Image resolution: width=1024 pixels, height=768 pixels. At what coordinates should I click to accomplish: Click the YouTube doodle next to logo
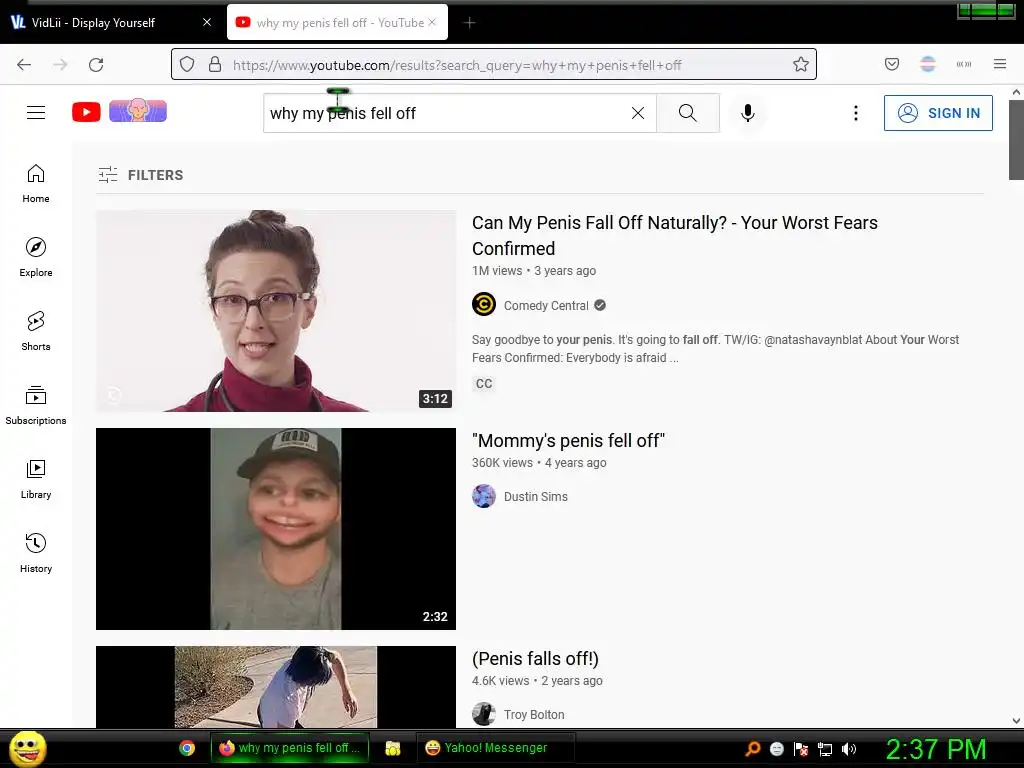[x=138, y=110]
